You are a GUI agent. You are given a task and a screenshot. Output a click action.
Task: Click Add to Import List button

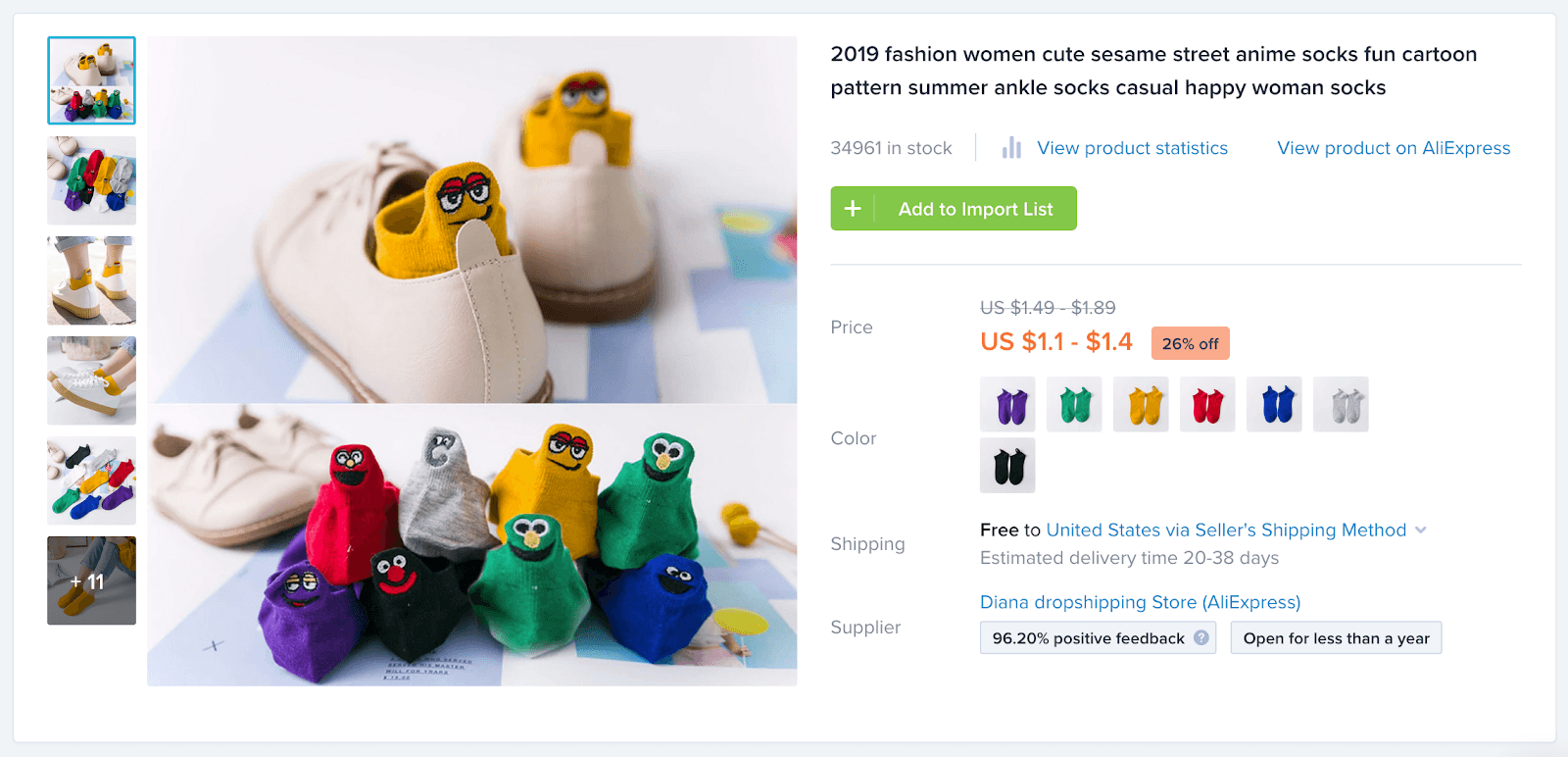954,209
